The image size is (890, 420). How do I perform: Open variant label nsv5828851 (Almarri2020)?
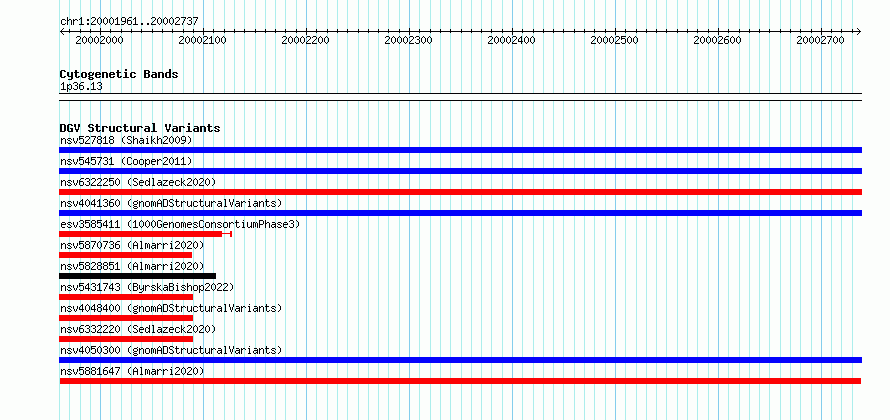coord(132,266)
